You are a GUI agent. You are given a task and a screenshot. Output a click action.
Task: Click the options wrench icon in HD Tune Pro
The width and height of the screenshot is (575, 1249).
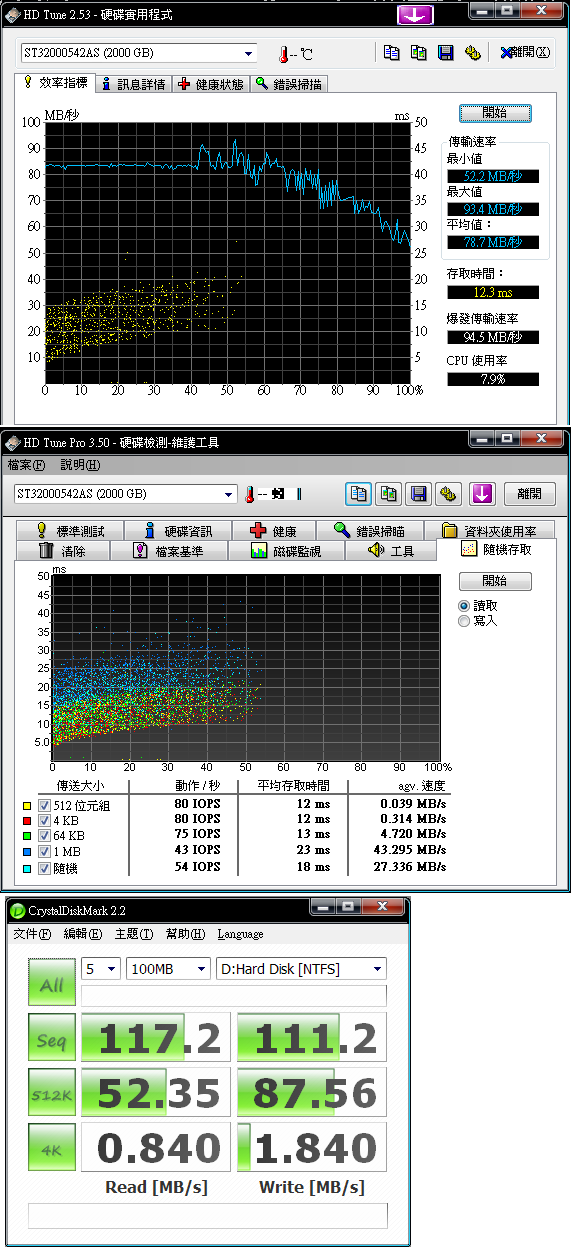tap(450, 493)
